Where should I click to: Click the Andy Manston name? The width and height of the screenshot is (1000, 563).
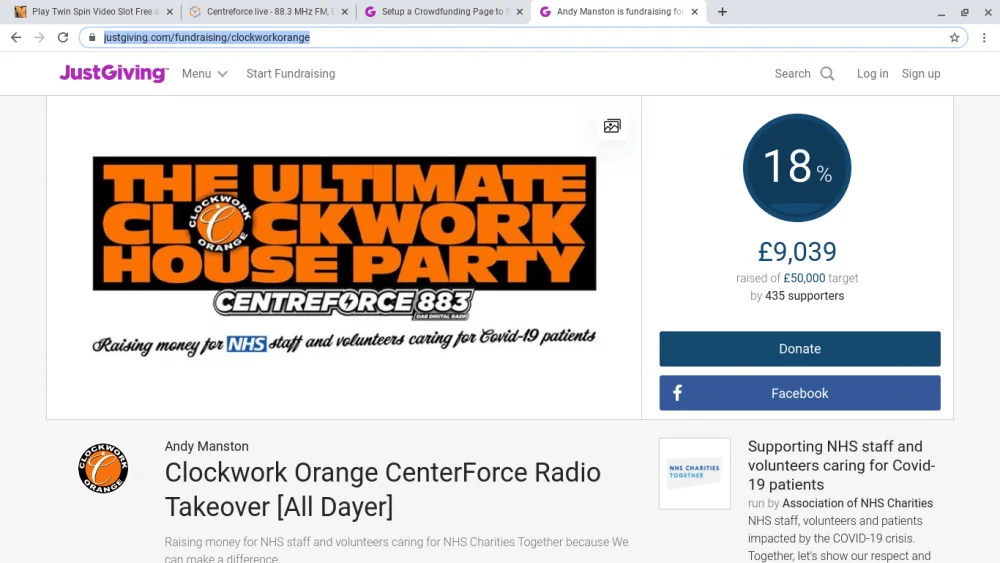click(x=207, y=446)
